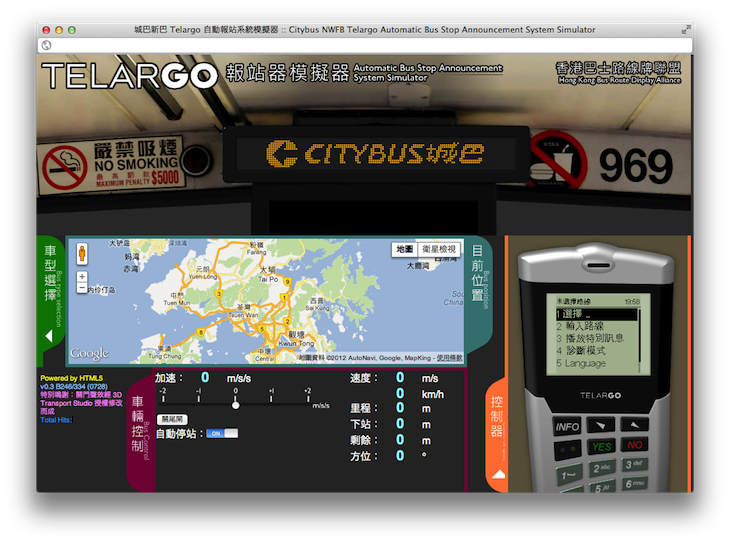
Task: Select menu item 1 選擇 on handset screen
Action: pos(596,314)
